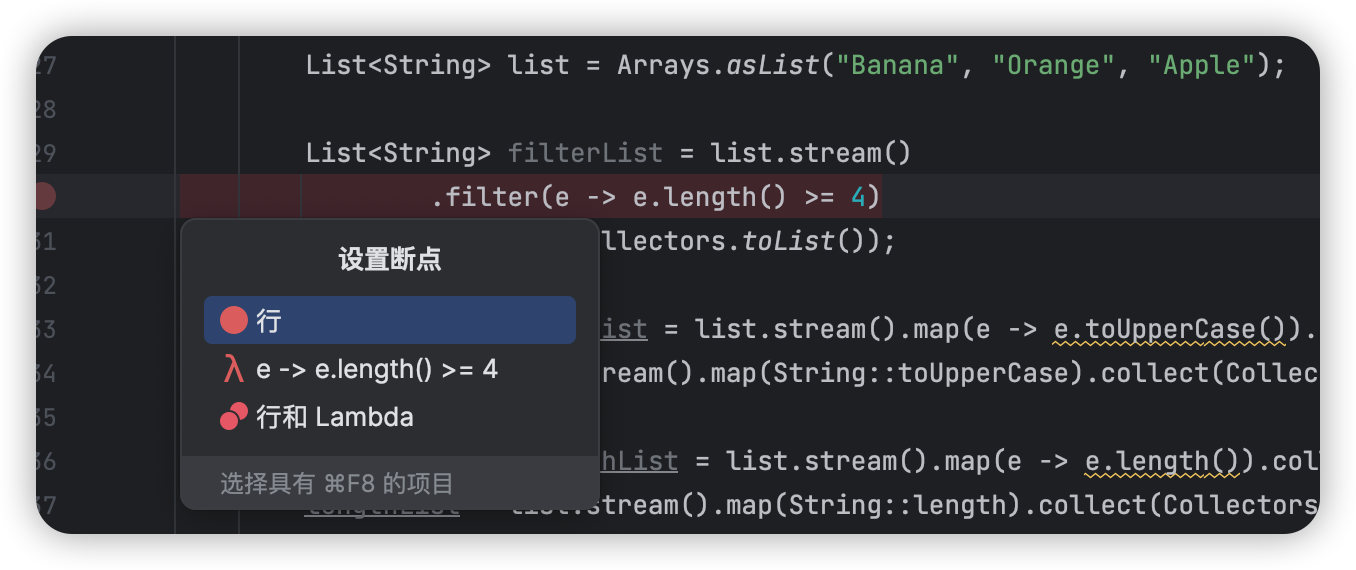This screenshot has height=570, width=1356.
Task: Choose the e -> e.length() >= 4 lambda option
Action: point(390,369)
